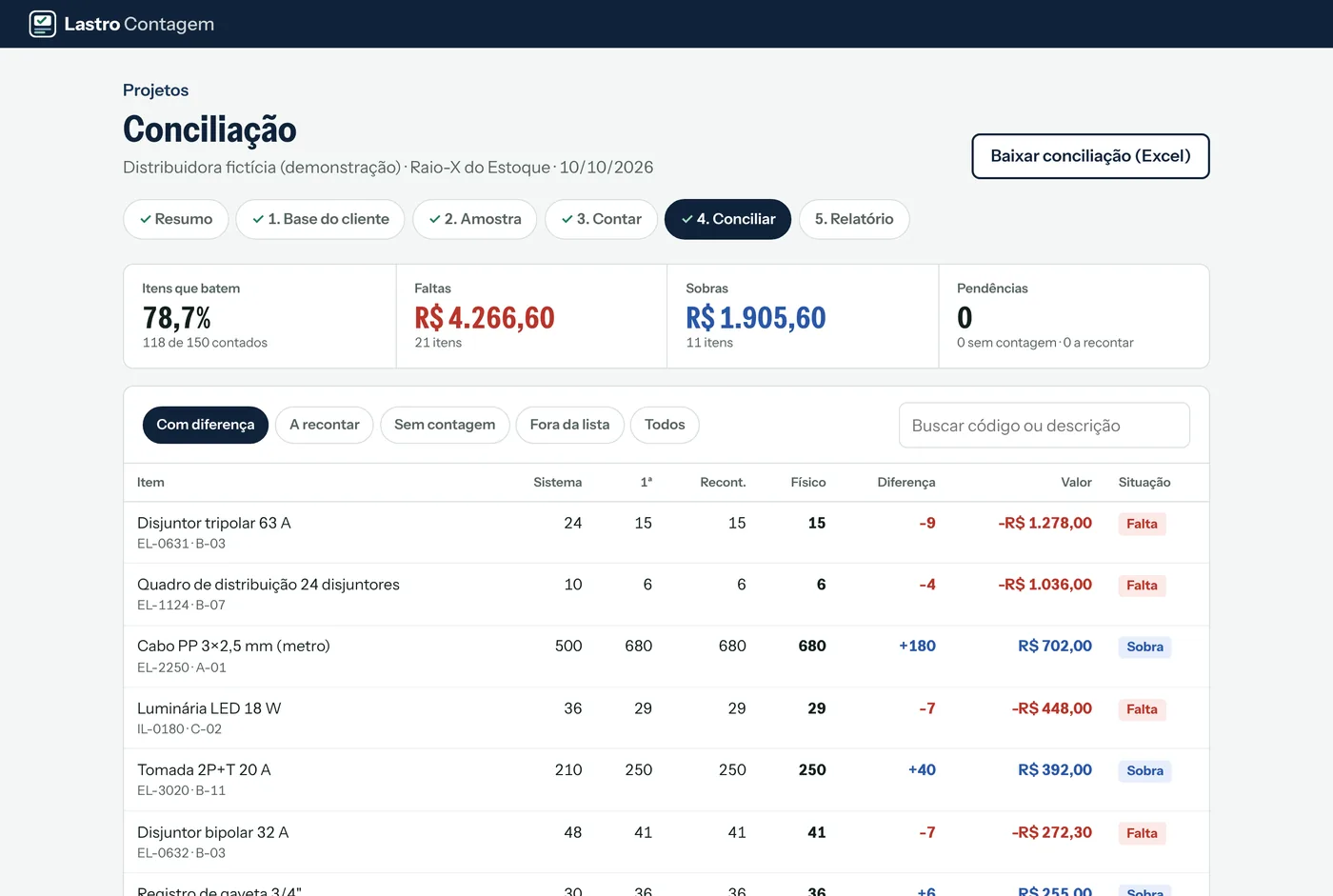1333x896 pixels.
Task: Click the Sistema column header
Action: point(558,483)
